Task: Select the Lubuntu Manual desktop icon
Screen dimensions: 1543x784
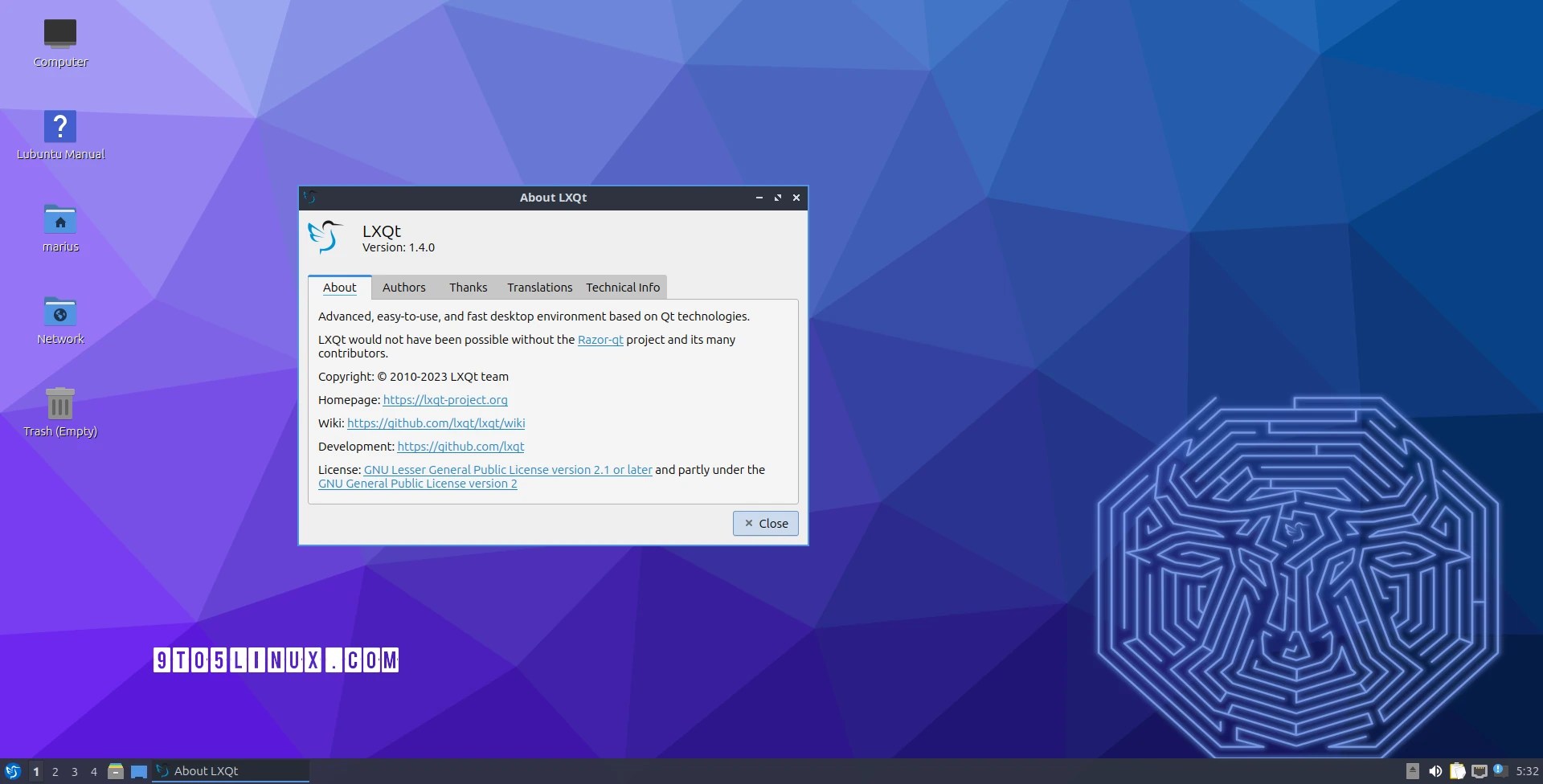Action: coord(60,136)
